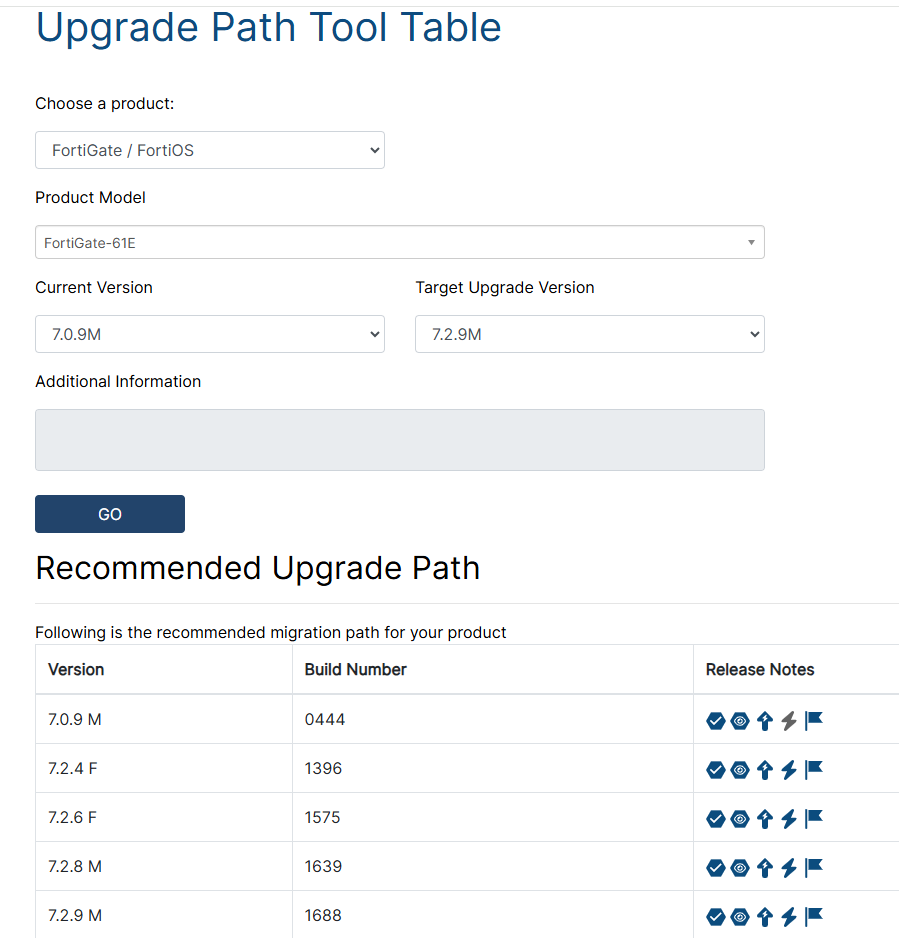Click the flag icon in the 7.0.9 M row
This screenshot has width=899, height=938.
click(814, 721)
